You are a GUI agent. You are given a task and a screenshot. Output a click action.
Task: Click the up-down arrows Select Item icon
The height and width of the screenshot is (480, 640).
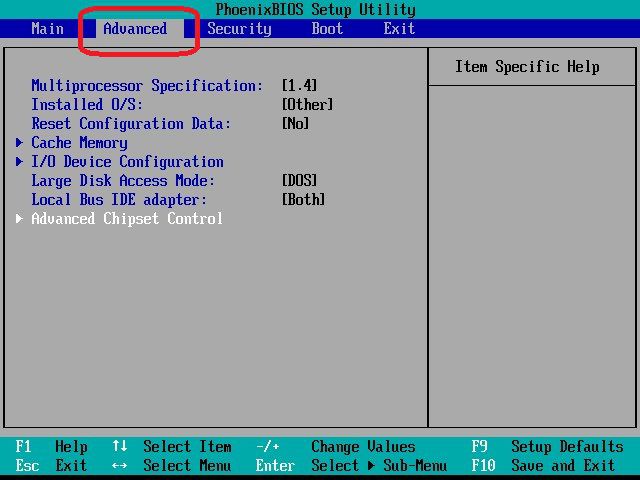pyautogui.click(x=120, y=446)
